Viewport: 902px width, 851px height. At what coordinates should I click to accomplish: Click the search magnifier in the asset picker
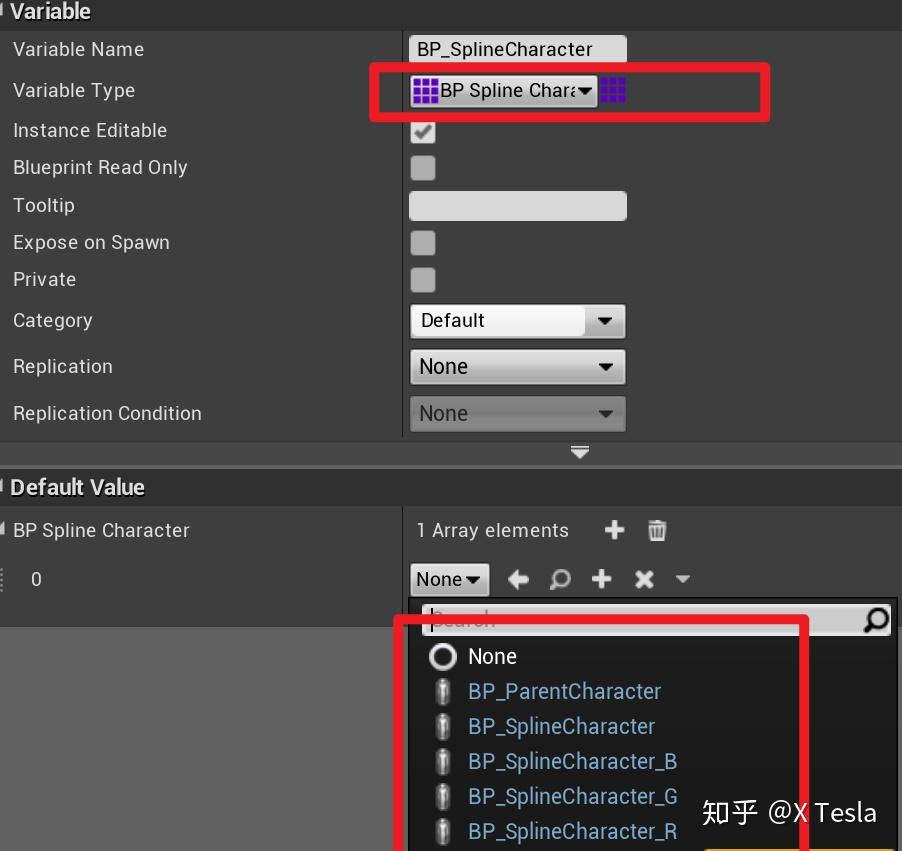coord(877,620)
